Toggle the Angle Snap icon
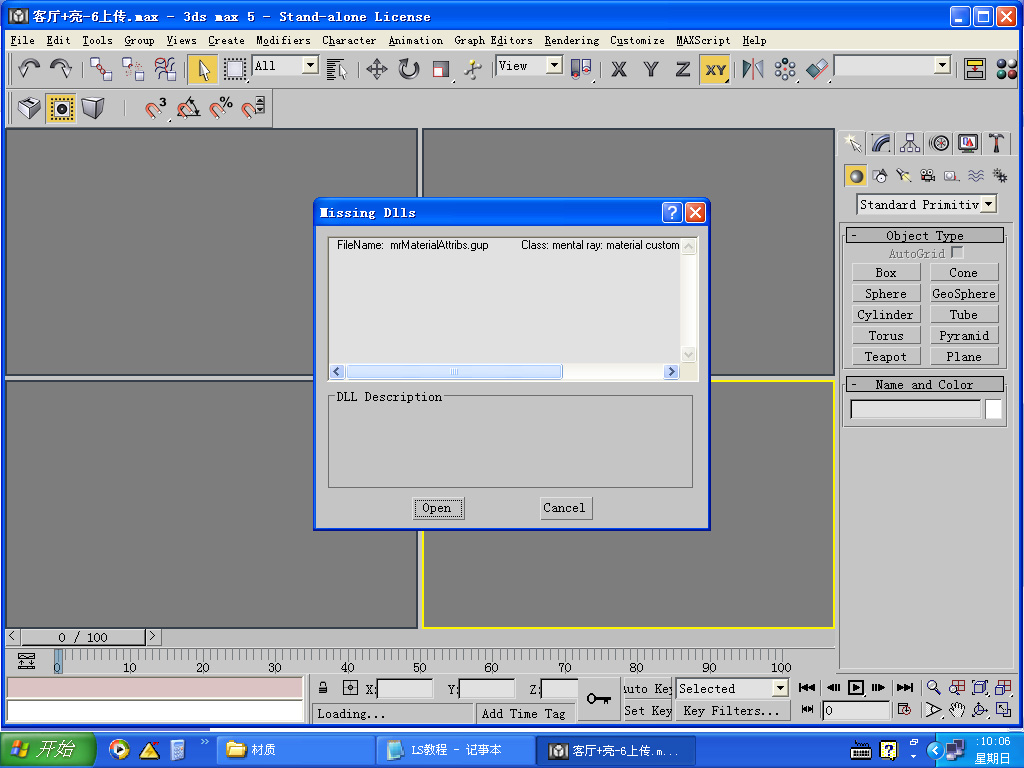The image size is (1024, 768). (188, 108)
